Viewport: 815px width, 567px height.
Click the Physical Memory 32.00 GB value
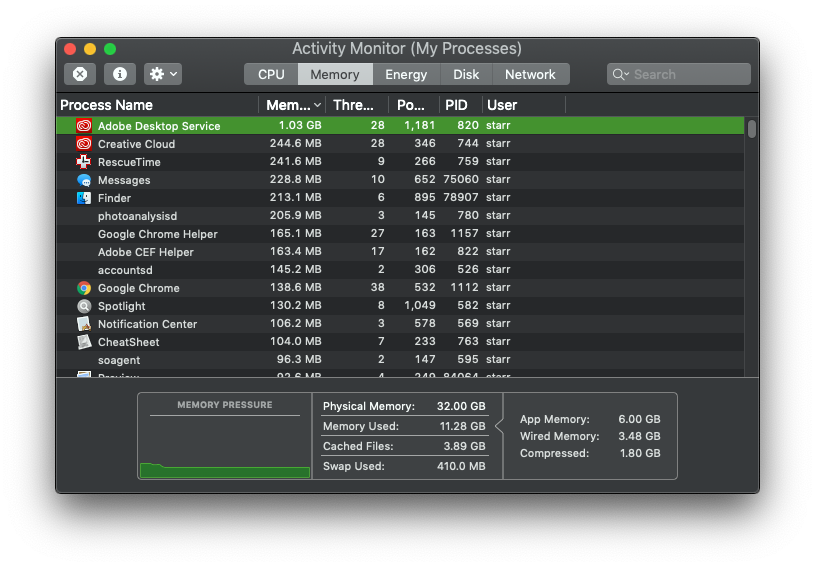[x=461, y=406]
